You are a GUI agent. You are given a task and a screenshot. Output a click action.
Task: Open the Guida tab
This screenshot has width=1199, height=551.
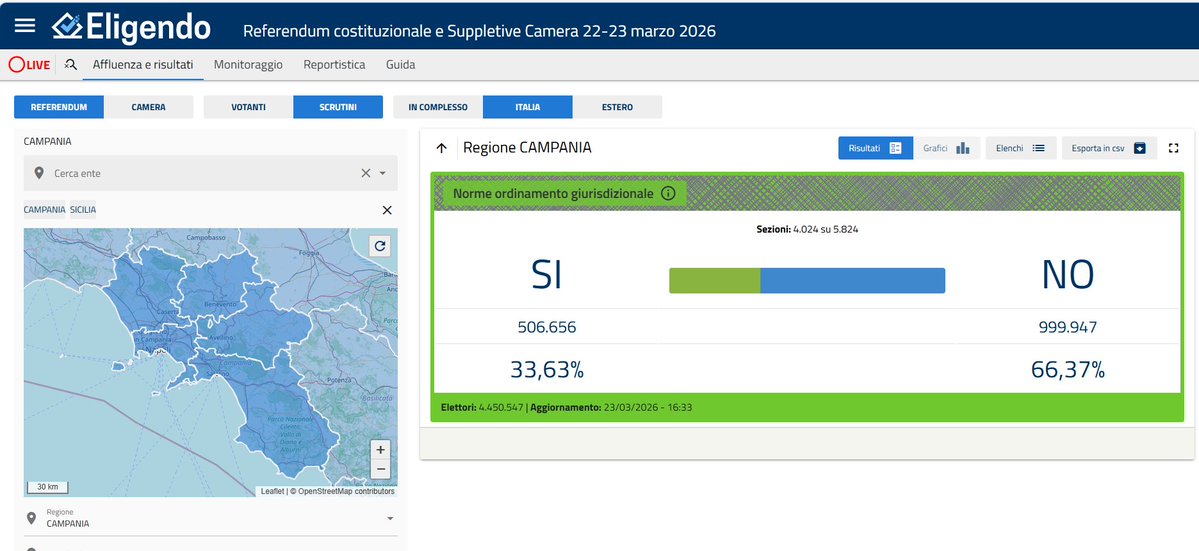coord(401,65)
